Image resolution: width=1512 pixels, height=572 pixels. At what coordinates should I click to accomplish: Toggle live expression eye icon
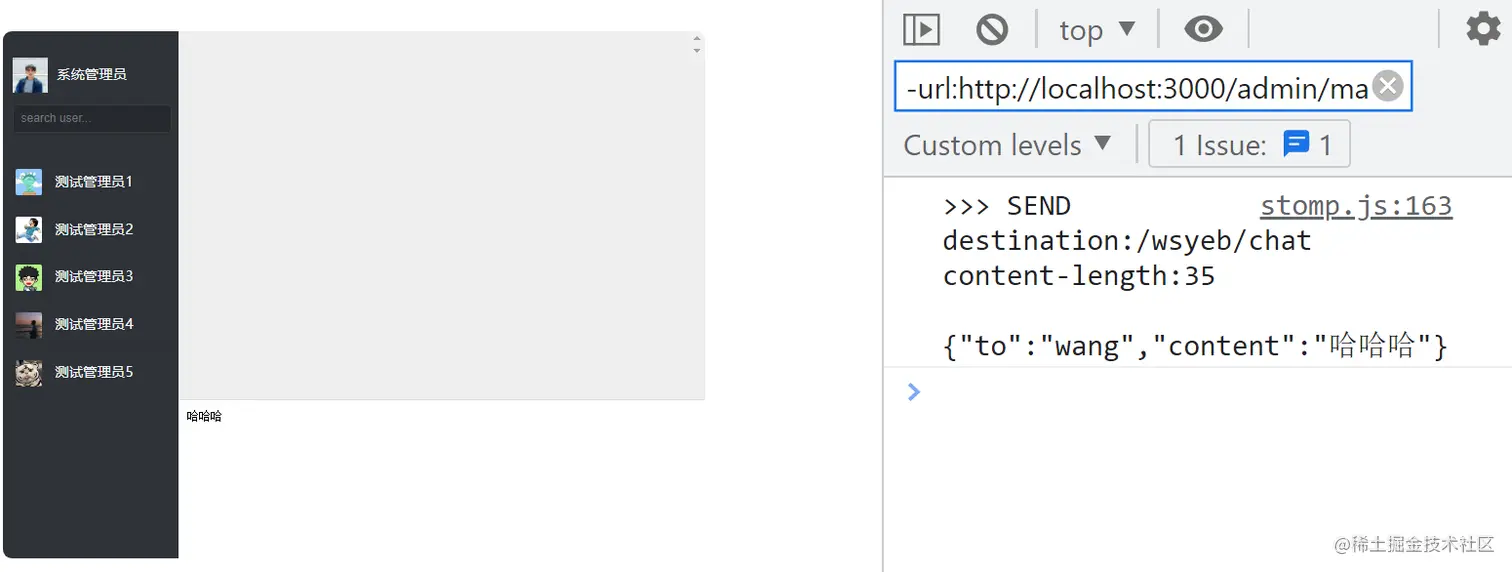[x=1203, y=30]
